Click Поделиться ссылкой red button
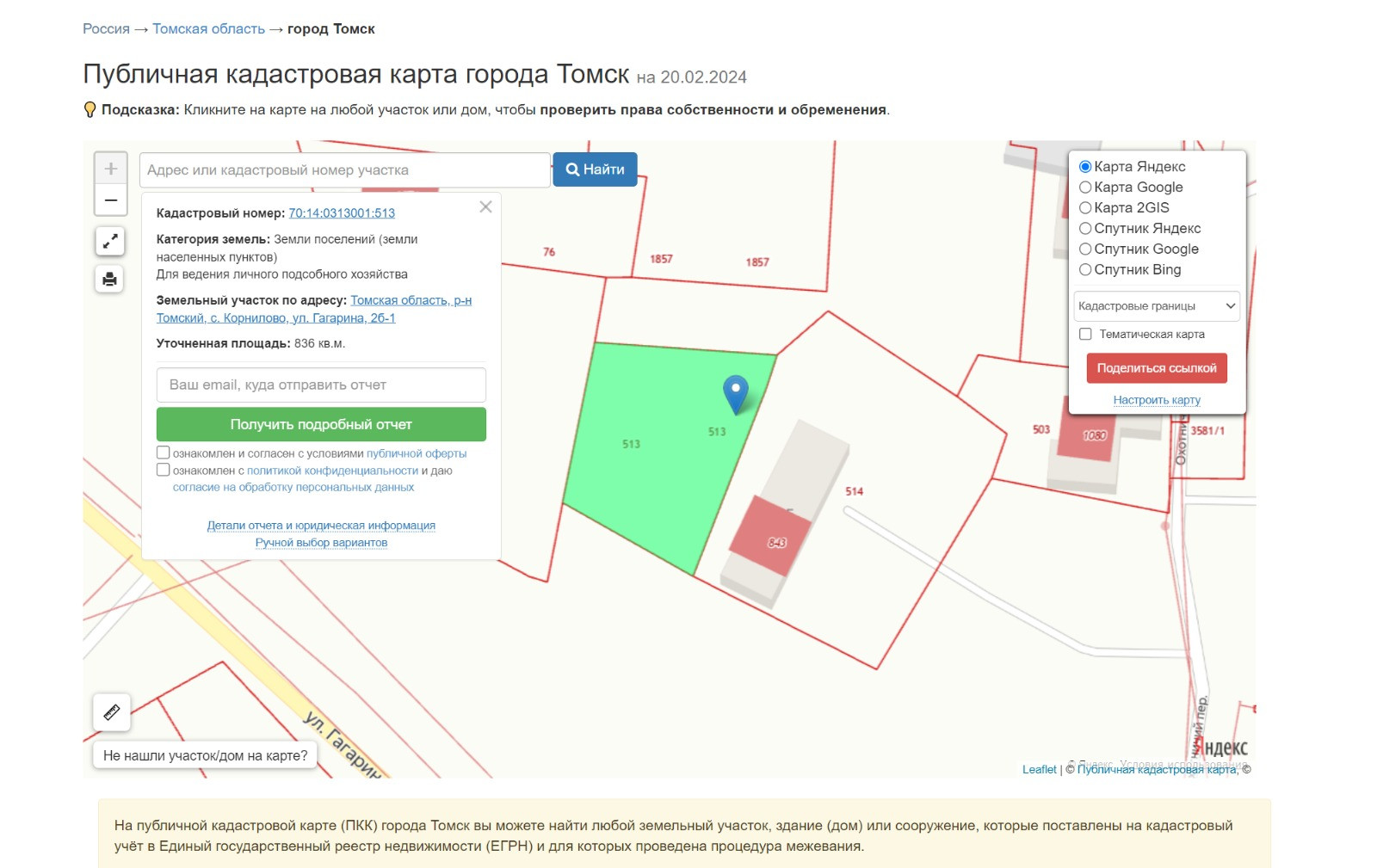Screen dimensions: 1377x868 1156,368
